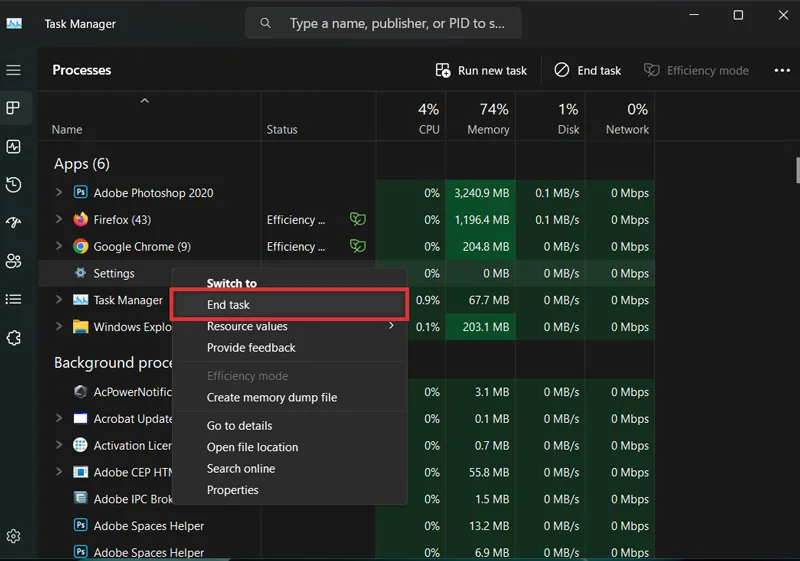Viewport: 800px width, 561px height.
Task: Select Open file location menu entry
Action: point(289,447)
